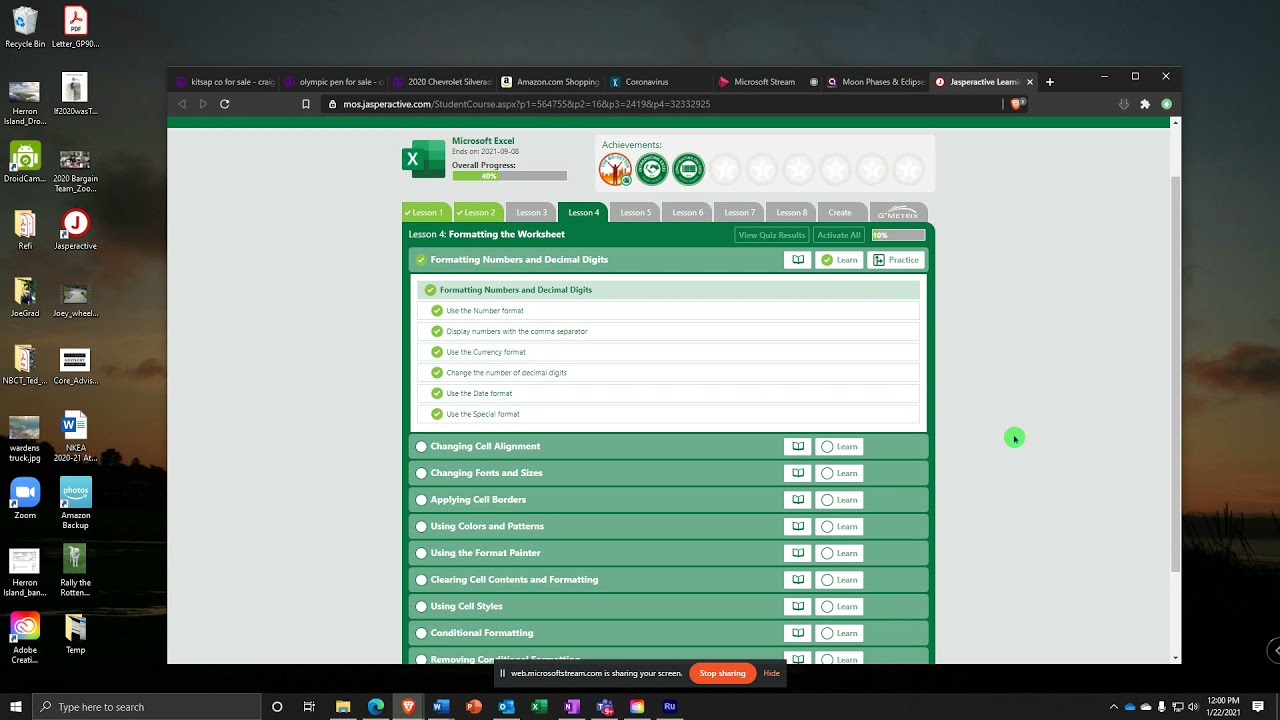Click completed Learn for Formatting Numbers and Decimal Digits
The height and width of the screenshot is (720, 1280).
[839, 260]
